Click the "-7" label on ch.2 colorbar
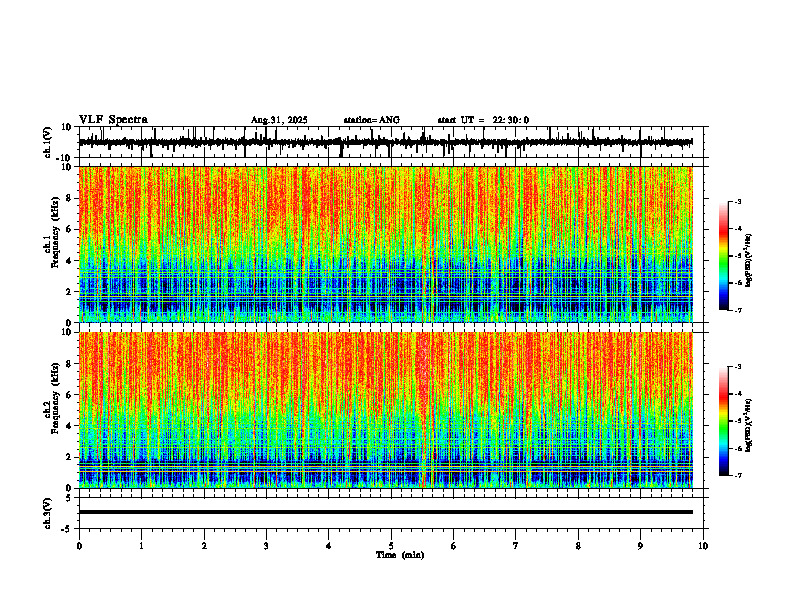This screenshot has width=792, height=612. pos(738,476)
